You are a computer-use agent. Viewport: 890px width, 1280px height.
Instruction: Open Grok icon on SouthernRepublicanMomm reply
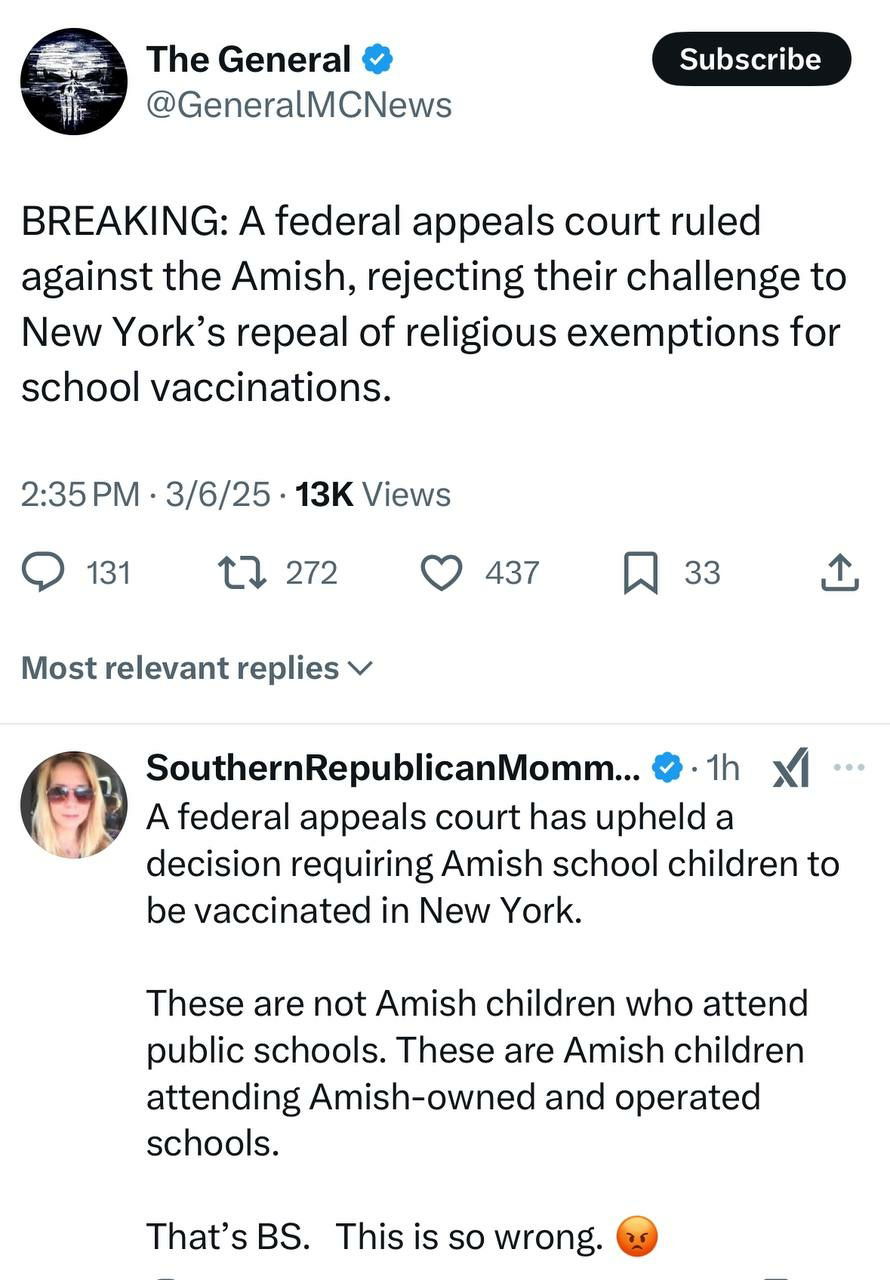[791, 768]
